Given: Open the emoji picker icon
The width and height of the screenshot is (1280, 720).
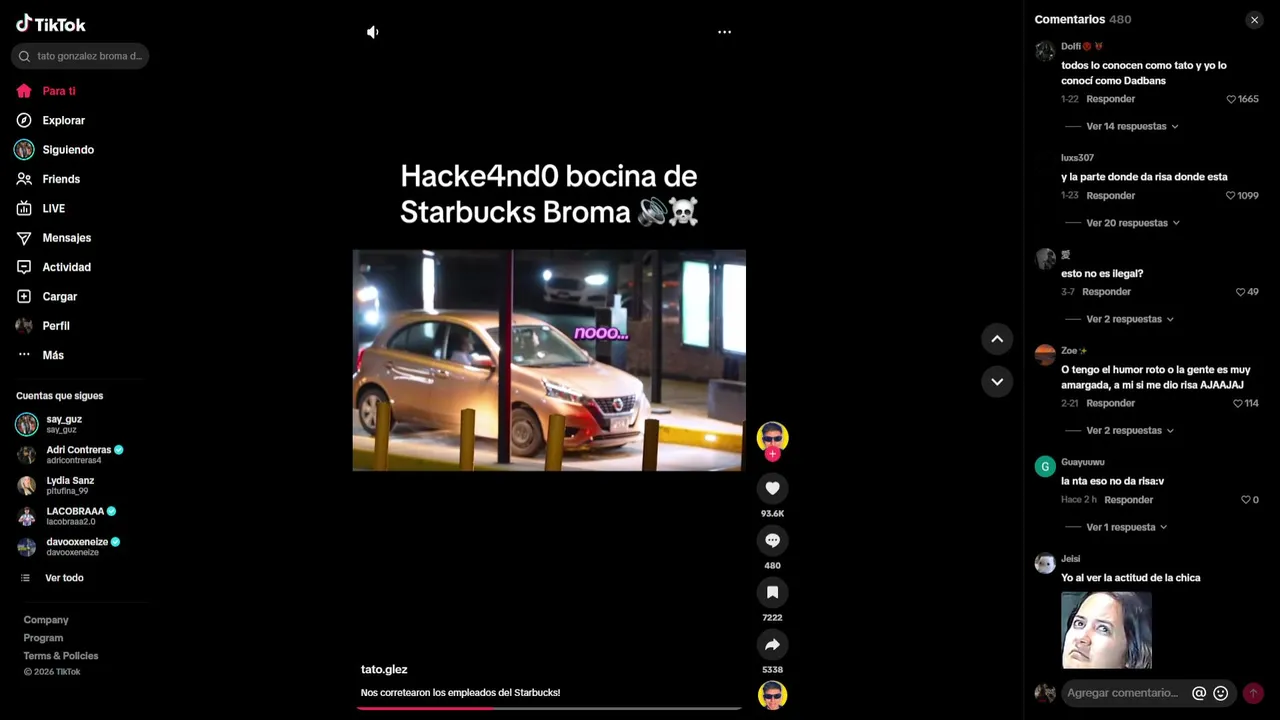Looking at the screenshot, I should click(x=1220, y=693).
